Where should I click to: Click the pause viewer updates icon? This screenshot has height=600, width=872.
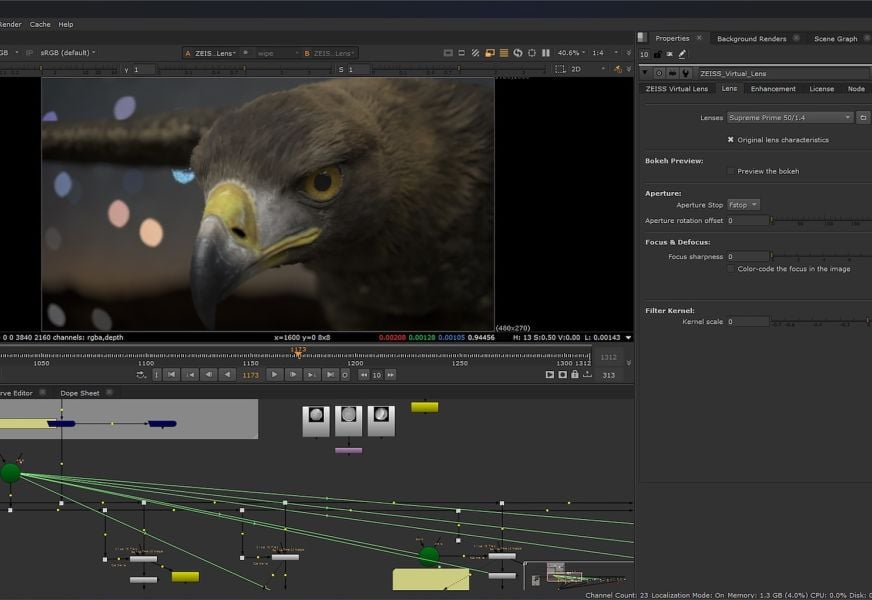click(x=545, y=53)
